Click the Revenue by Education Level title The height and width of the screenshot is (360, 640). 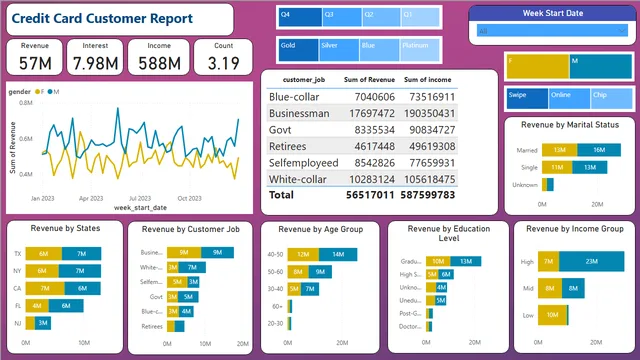tap(449, 233)
